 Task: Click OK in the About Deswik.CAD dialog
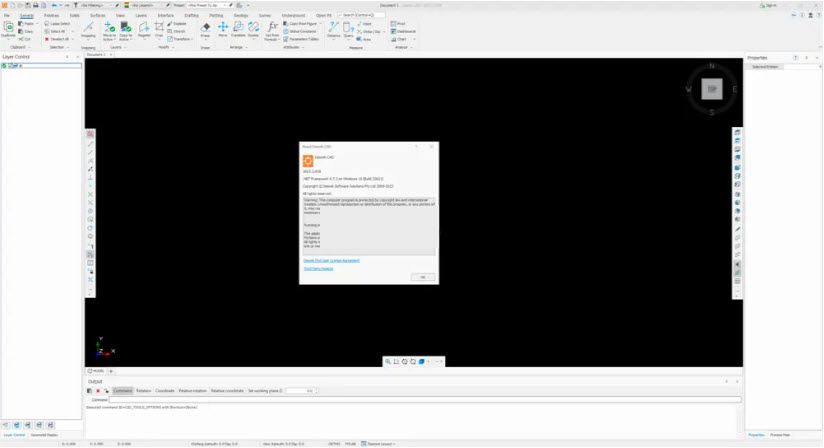(x=423, y=277)
